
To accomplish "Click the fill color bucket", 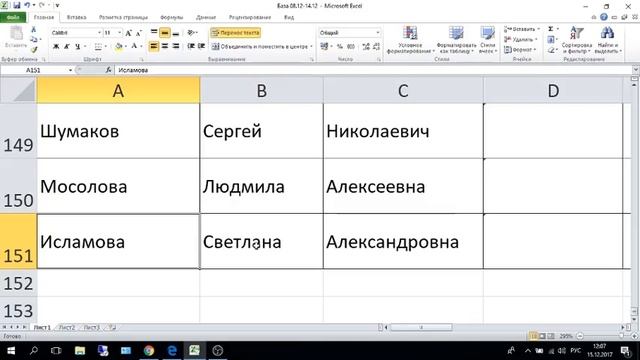I will [x=118, y=47].
